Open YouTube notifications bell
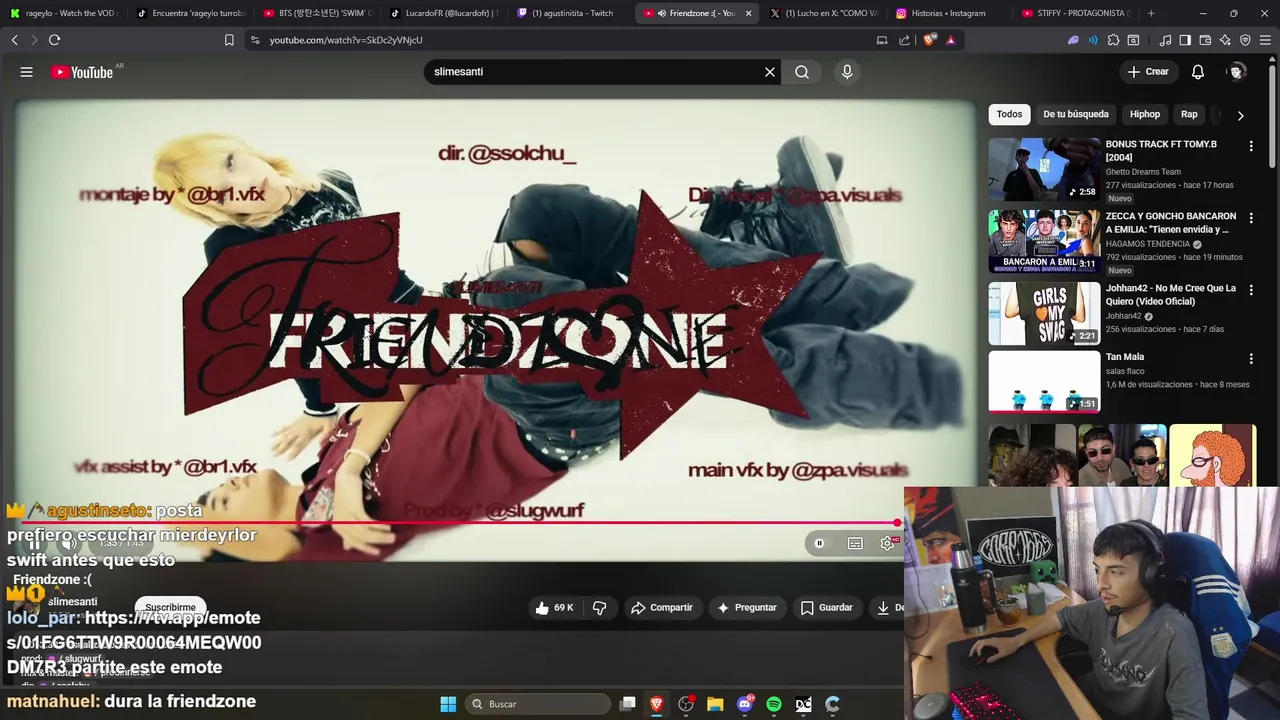1280x720 pixels. pos(1198,72)
